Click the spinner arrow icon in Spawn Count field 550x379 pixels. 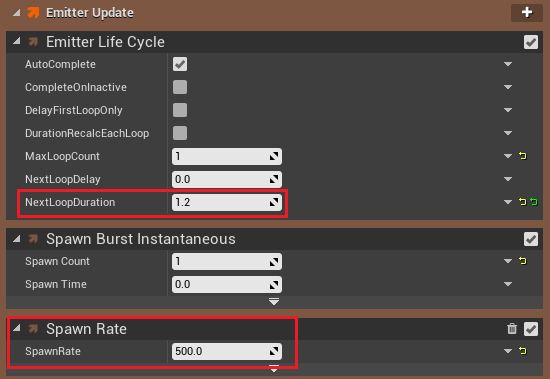[x=274, y=261]
